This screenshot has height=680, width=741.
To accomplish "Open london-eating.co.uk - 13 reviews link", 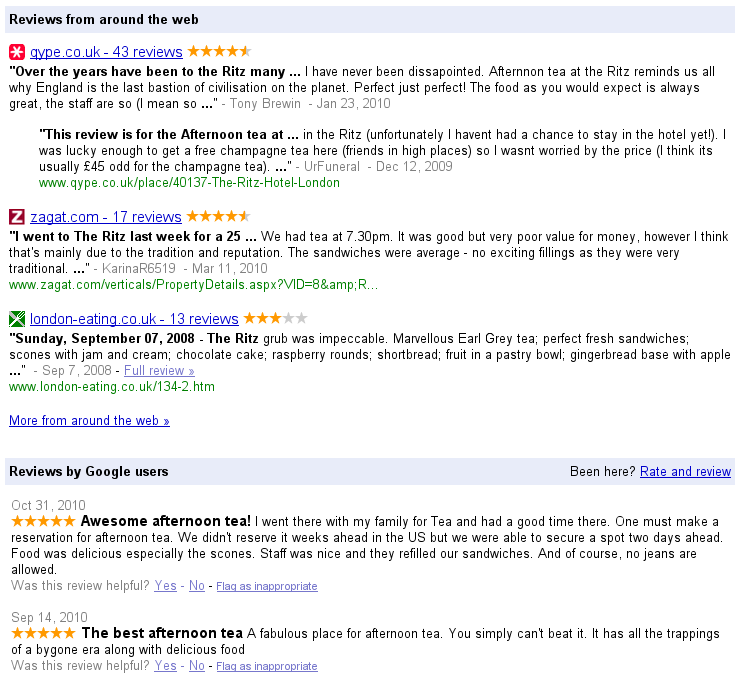I will coord(134,319).
